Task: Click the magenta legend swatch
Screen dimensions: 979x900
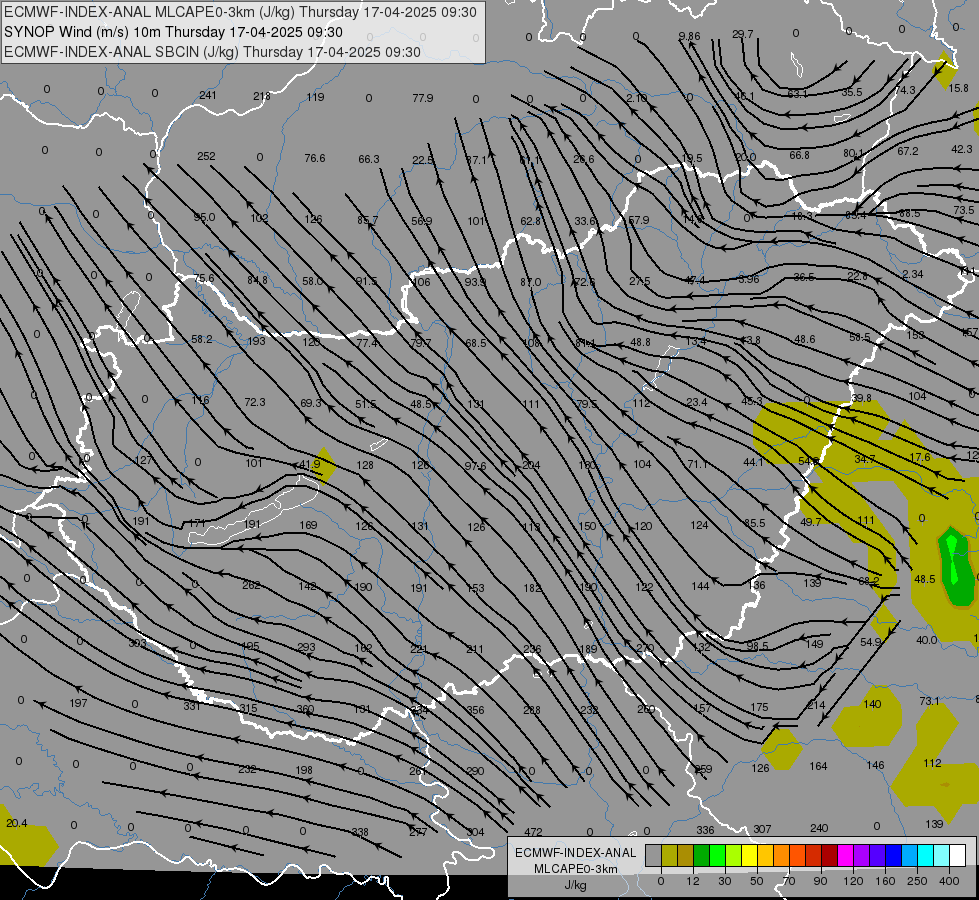Action: 846,855
